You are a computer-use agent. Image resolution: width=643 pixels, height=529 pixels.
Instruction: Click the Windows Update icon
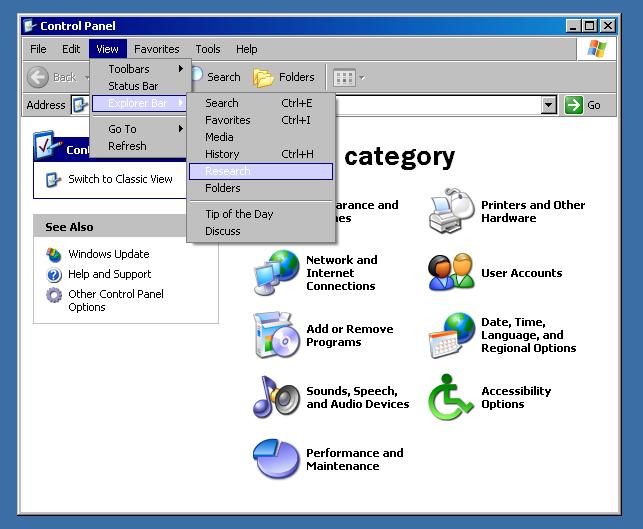coord(54,254)
